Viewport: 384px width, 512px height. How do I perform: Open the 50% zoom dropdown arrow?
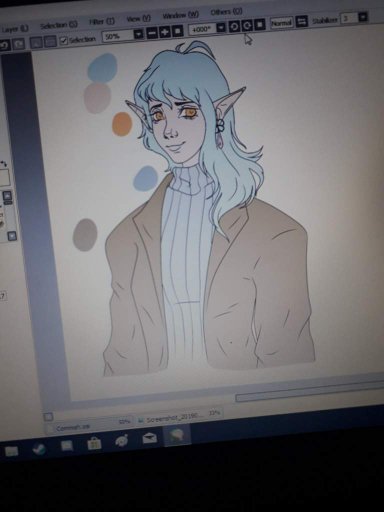(x=139, y=34)
